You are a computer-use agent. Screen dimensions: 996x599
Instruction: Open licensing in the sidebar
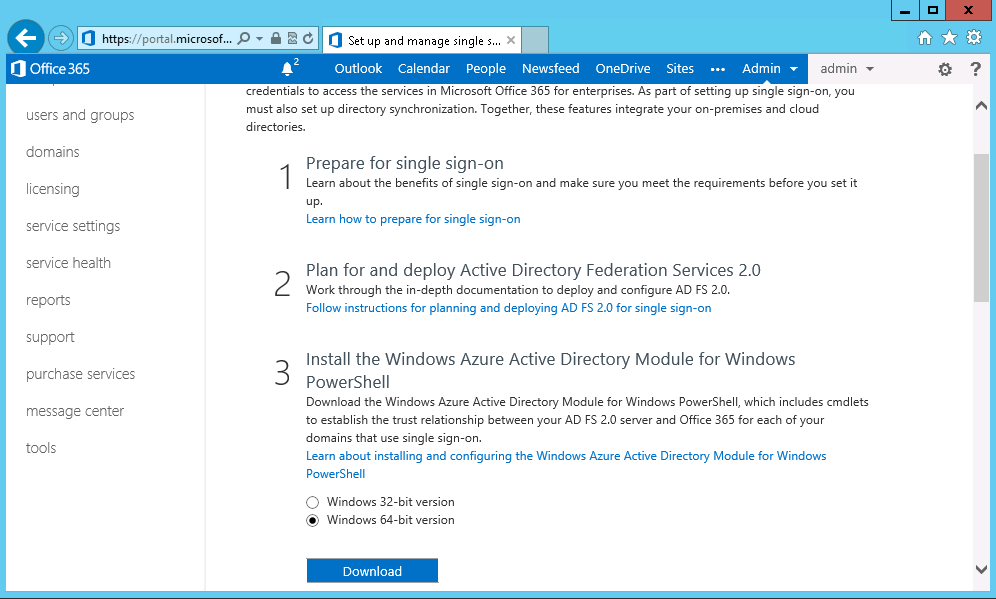[x=53, y=189]
